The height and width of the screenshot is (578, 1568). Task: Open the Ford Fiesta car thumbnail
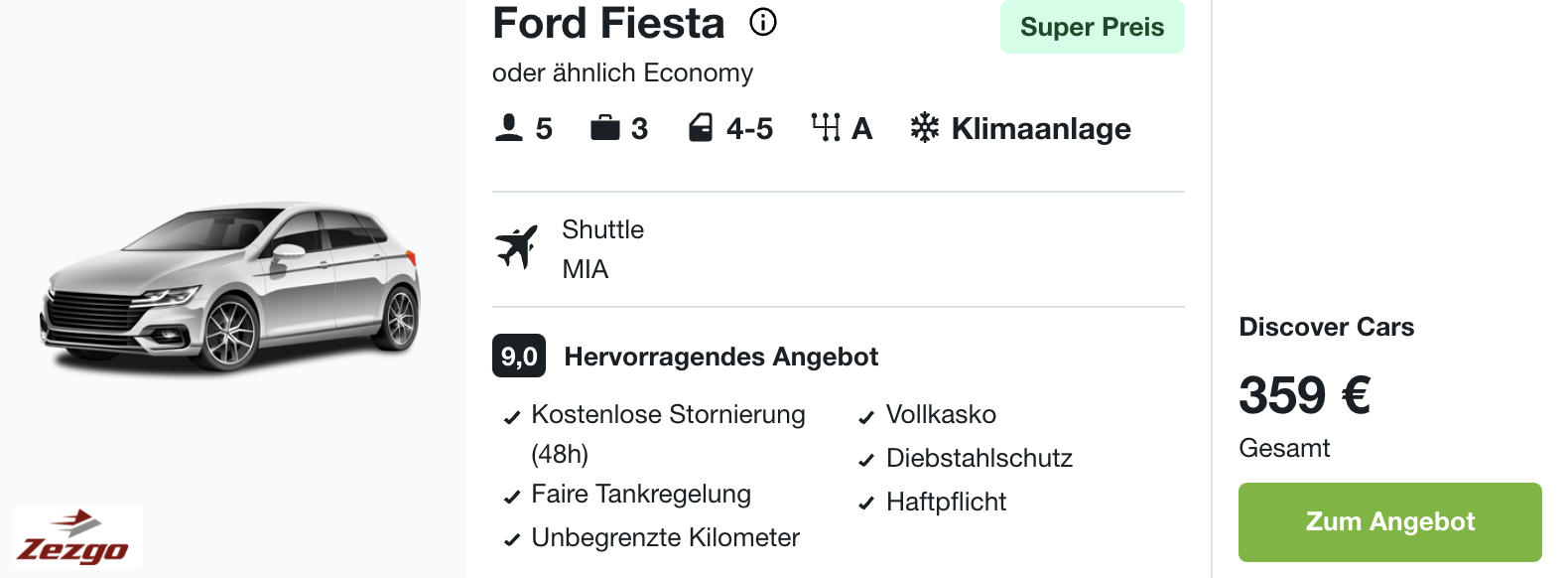coord(230,288)
